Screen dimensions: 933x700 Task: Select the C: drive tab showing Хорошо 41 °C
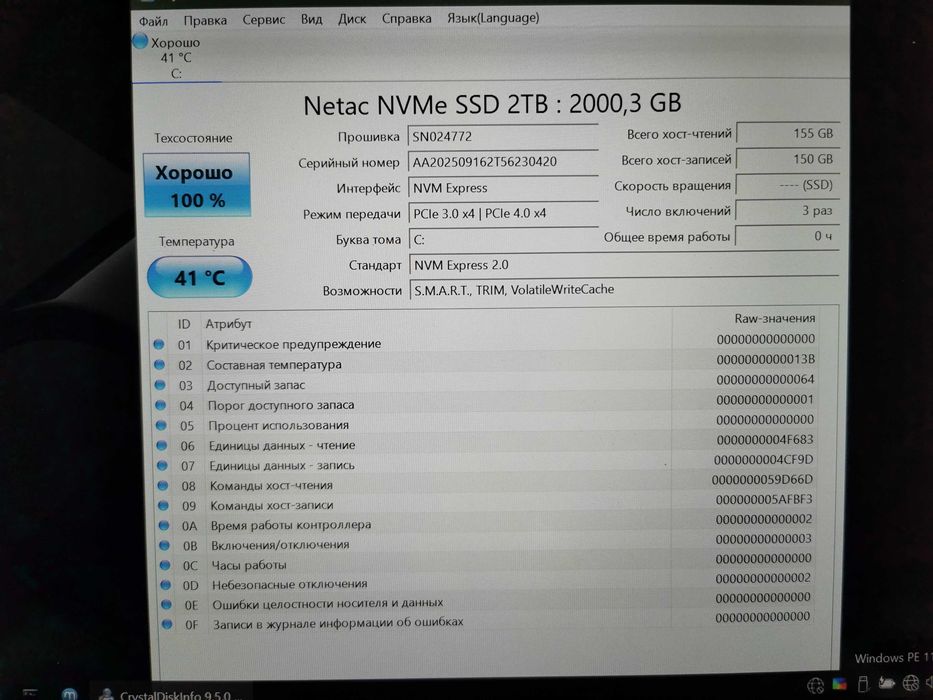(x=176, y=58)
